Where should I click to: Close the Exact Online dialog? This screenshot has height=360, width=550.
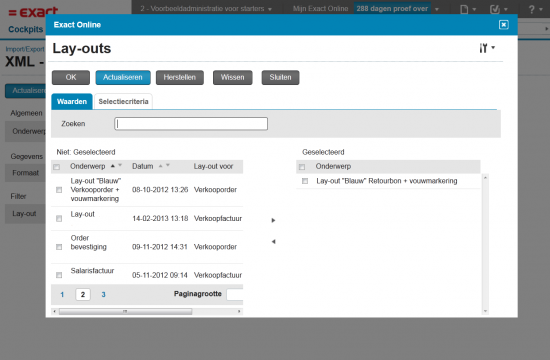pyautogui.click(x=504, y=25)
